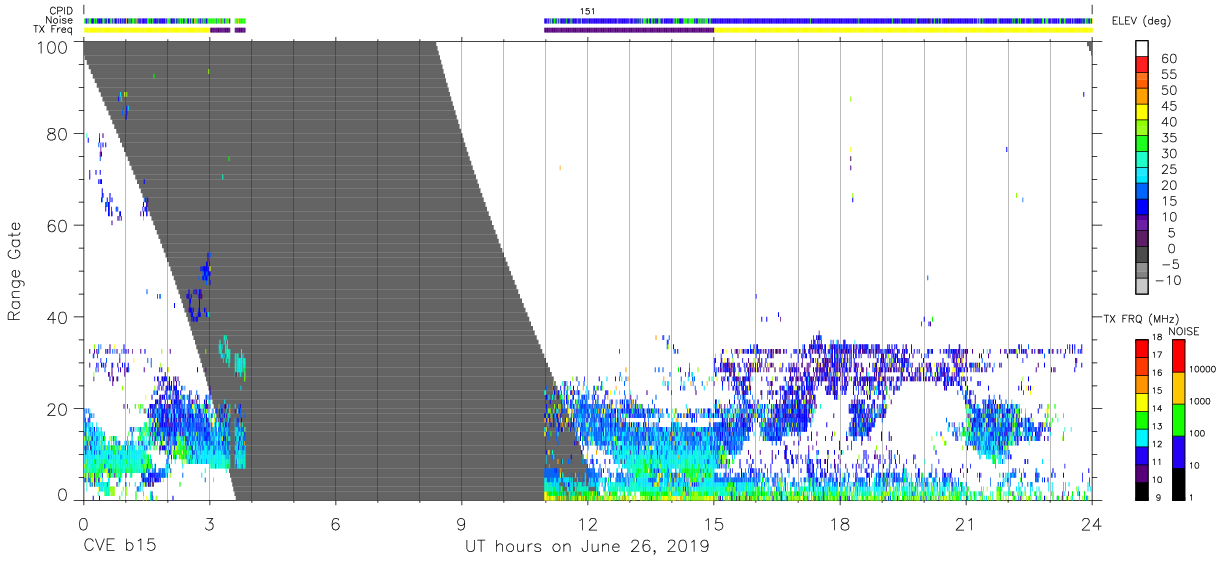Screen dimensions: 1228x567
Task: Select the black bottom segment of TX FRQ bar
Action: click(x=1142, y=490)
